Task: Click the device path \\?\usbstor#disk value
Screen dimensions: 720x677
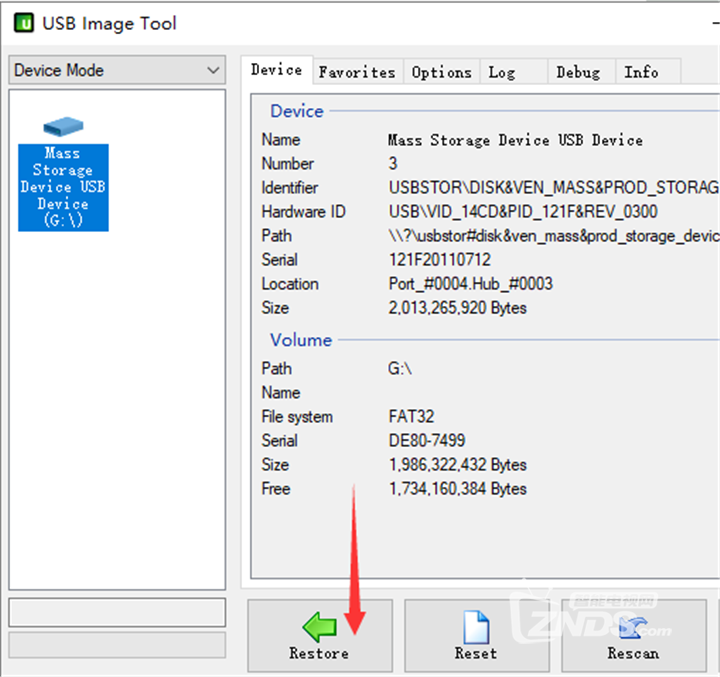Action: tap(554, 236)
